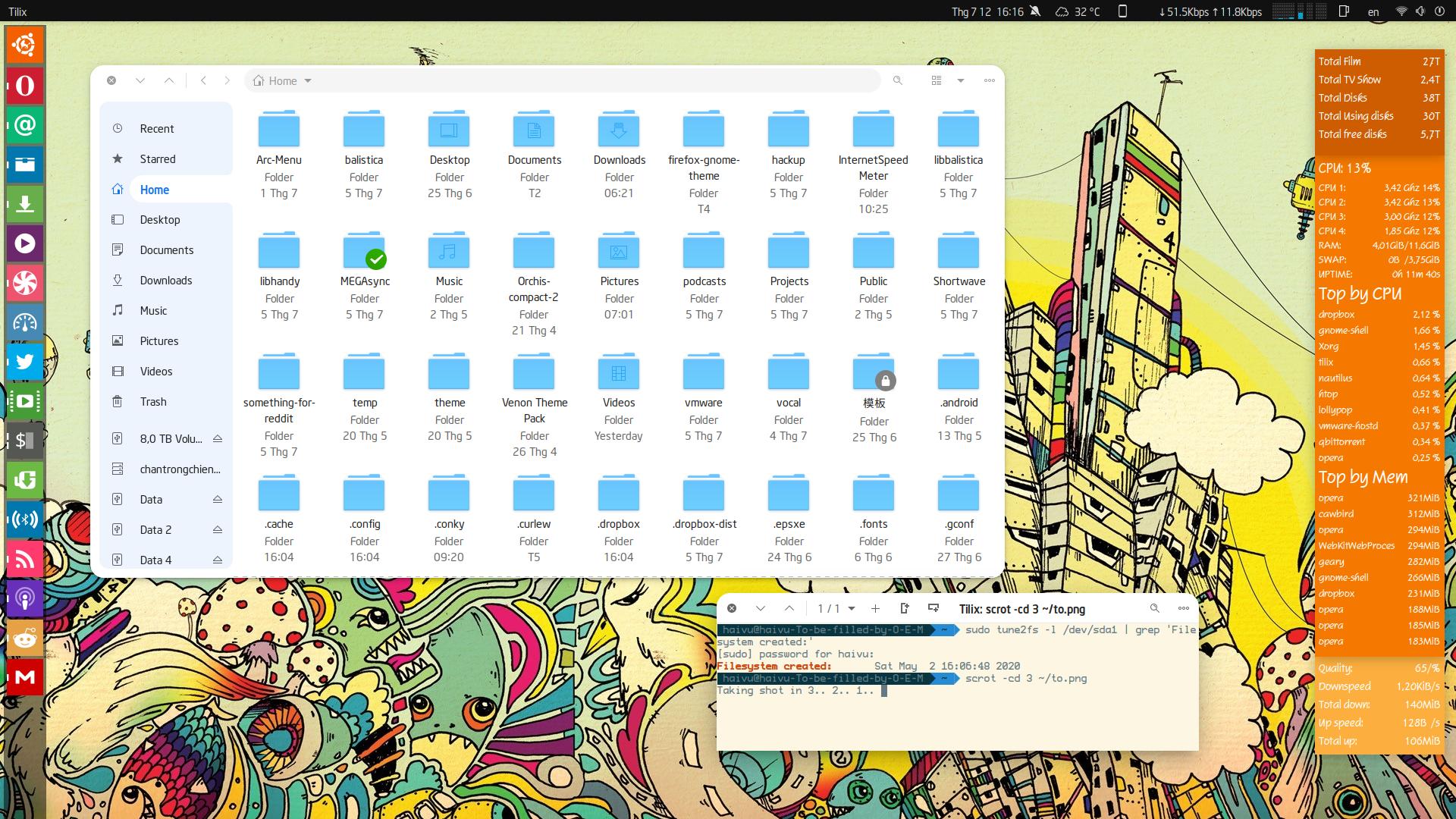Open Videos in the sidebar
1456x819 pixels.
166,372
